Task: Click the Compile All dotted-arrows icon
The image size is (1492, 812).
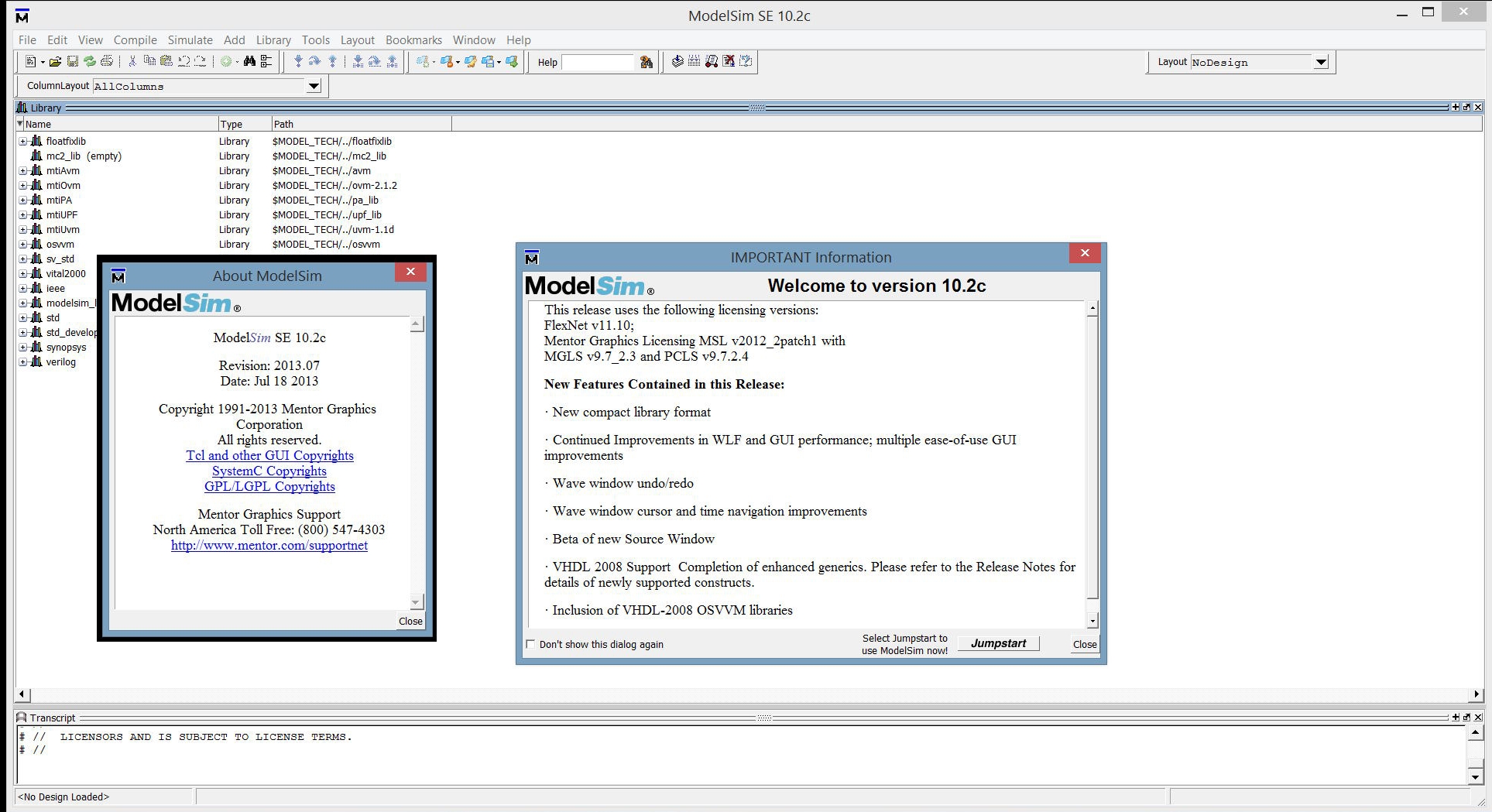Action: pyautogui.click(x=694, y=61)
